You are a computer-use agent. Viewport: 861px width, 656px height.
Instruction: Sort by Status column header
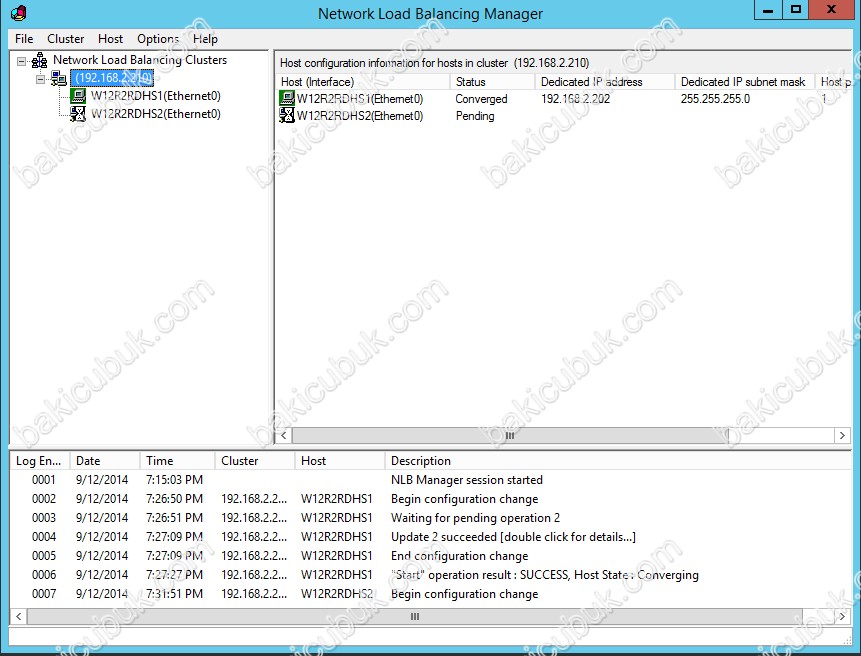point(493,82)
